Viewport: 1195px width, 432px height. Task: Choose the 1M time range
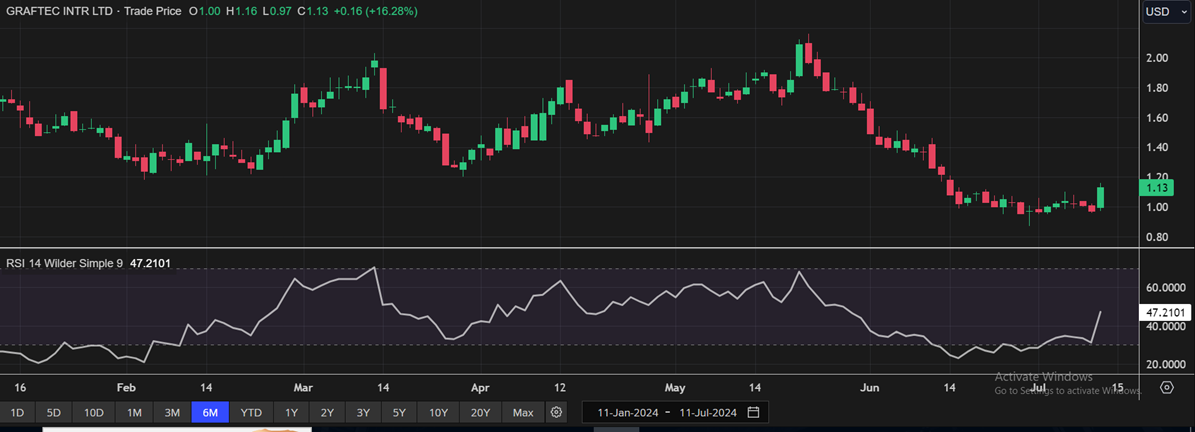pyautogui.click(x=134, y=412)
